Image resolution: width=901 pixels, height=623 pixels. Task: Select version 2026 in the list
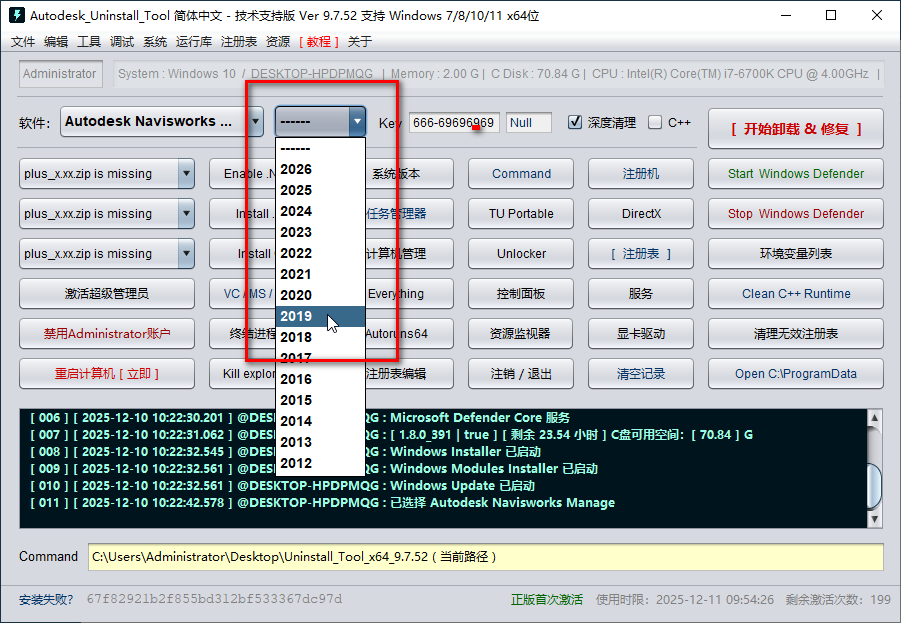[x=320, y=170]
